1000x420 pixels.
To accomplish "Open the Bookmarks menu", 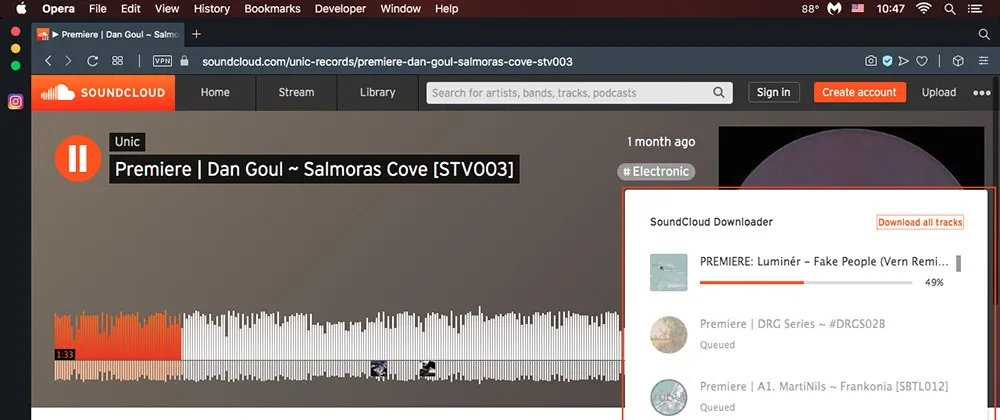I will tap(273, 9).
